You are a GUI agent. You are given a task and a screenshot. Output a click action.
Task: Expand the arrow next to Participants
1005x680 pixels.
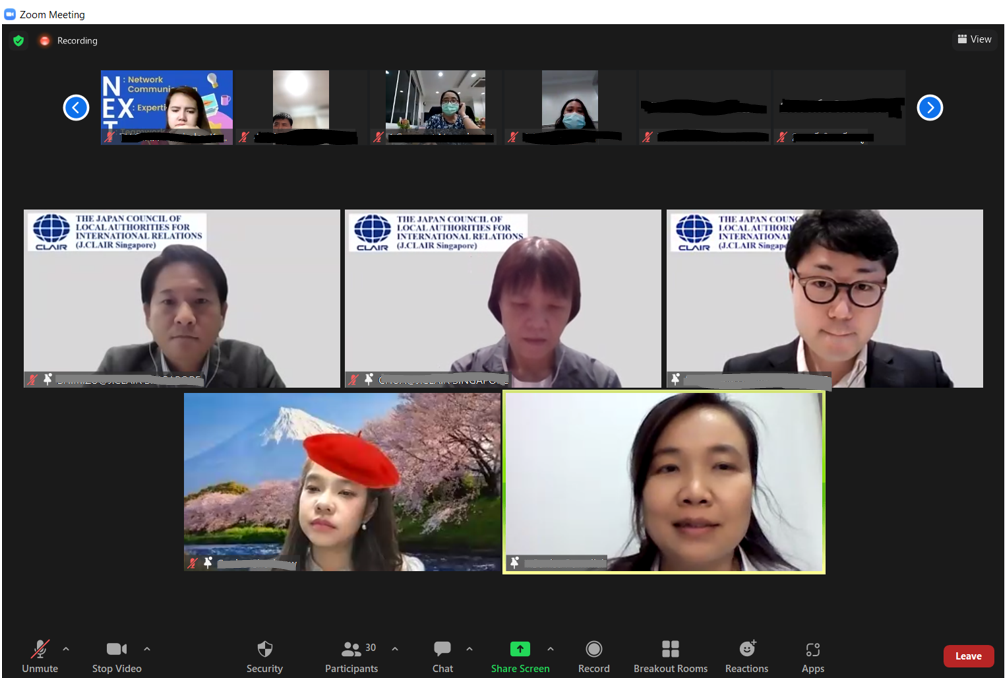(394, 648)
